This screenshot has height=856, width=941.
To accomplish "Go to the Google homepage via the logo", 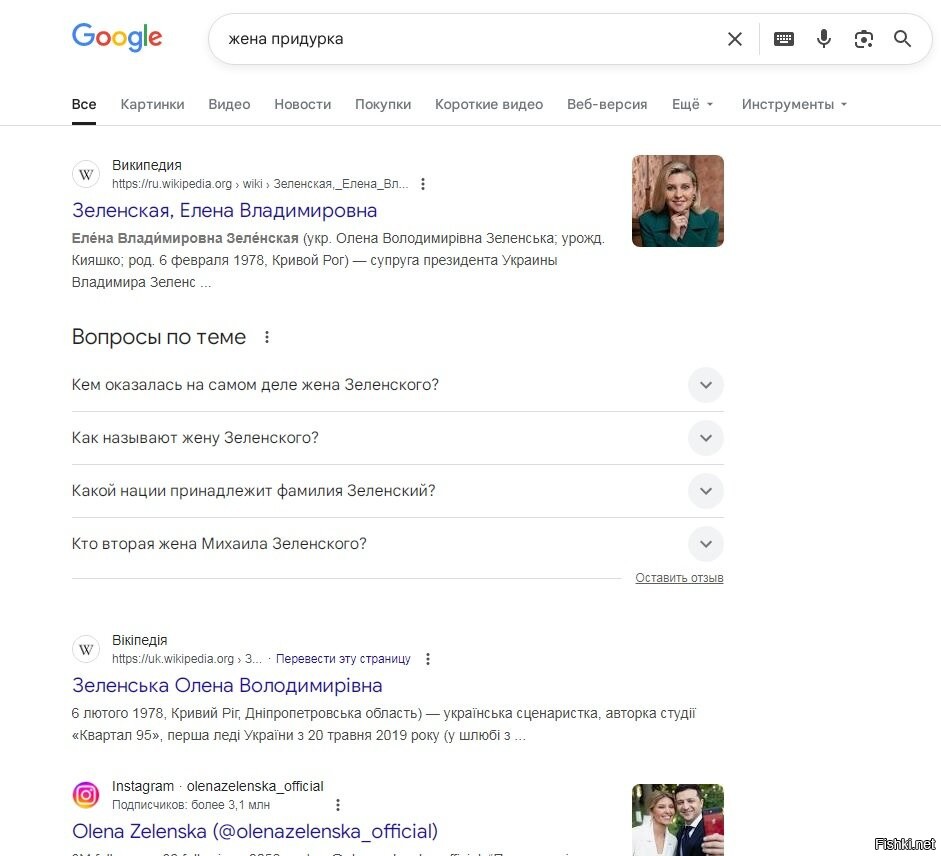I will (117, 38).
